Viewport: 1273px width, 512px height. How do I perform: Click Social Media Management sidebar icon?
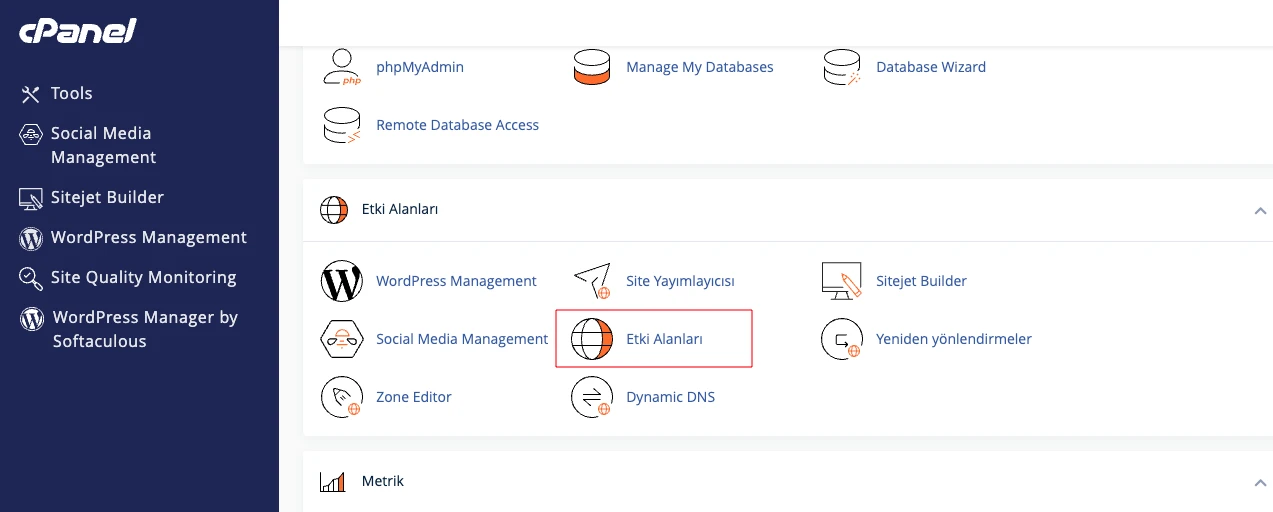pos(31,134)
